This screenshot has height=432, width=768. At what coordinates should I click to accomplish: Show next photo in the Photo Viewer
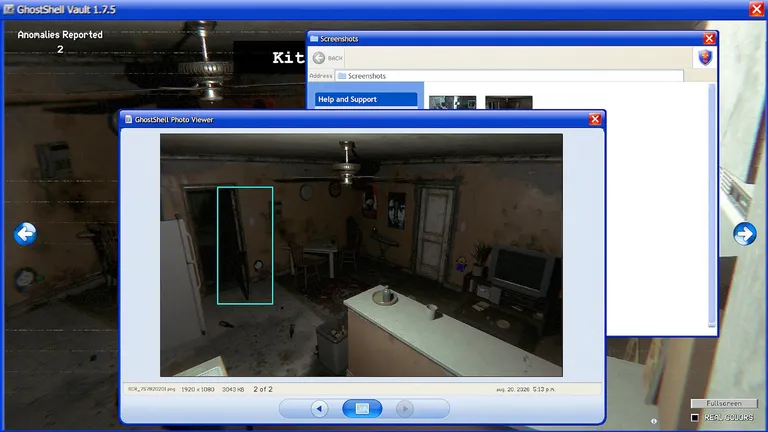click(x=405, y=408)
